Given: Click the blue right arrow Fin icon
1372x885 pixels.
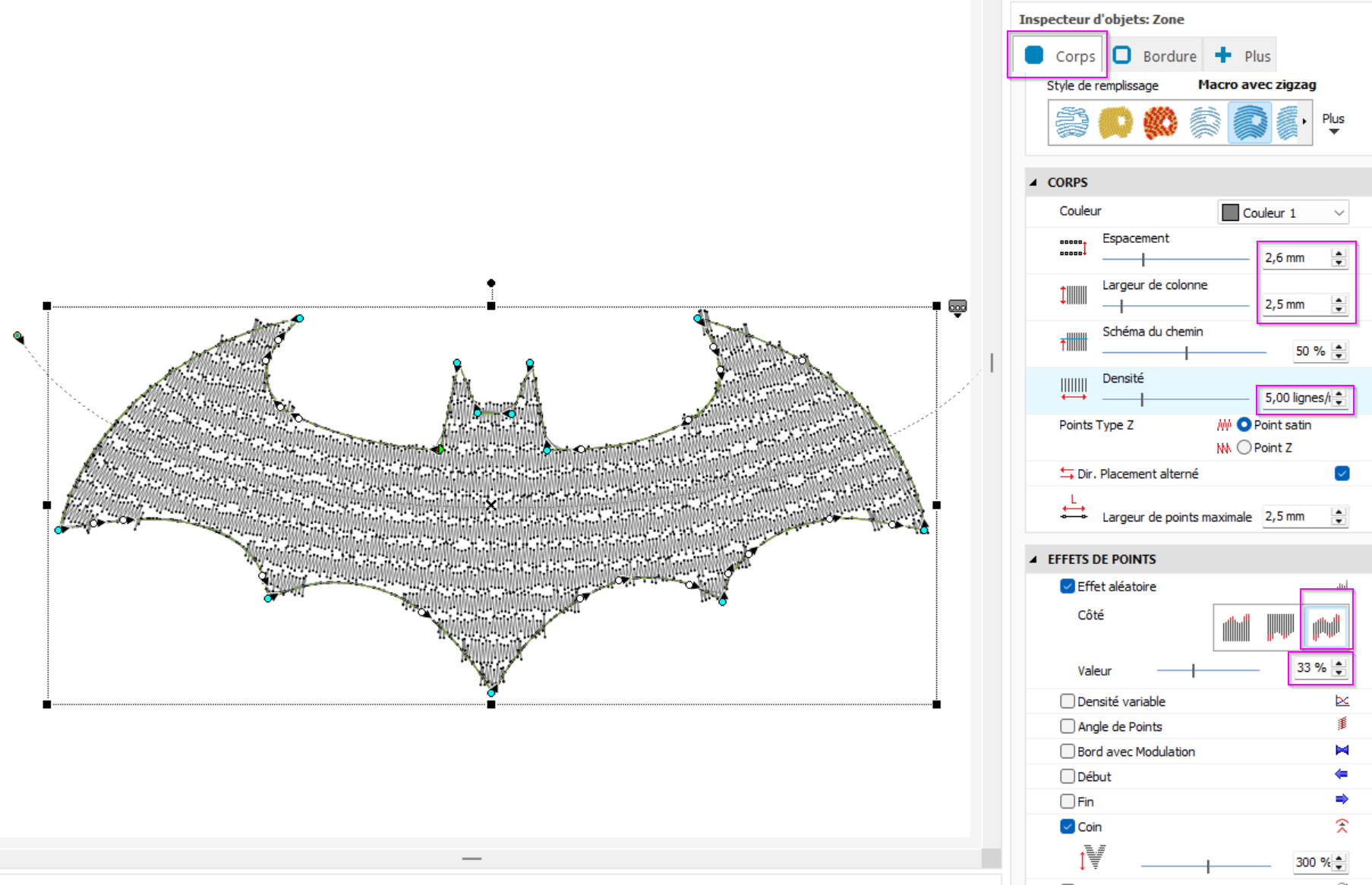Looking at the screenshot, I should coord(1342,800).
